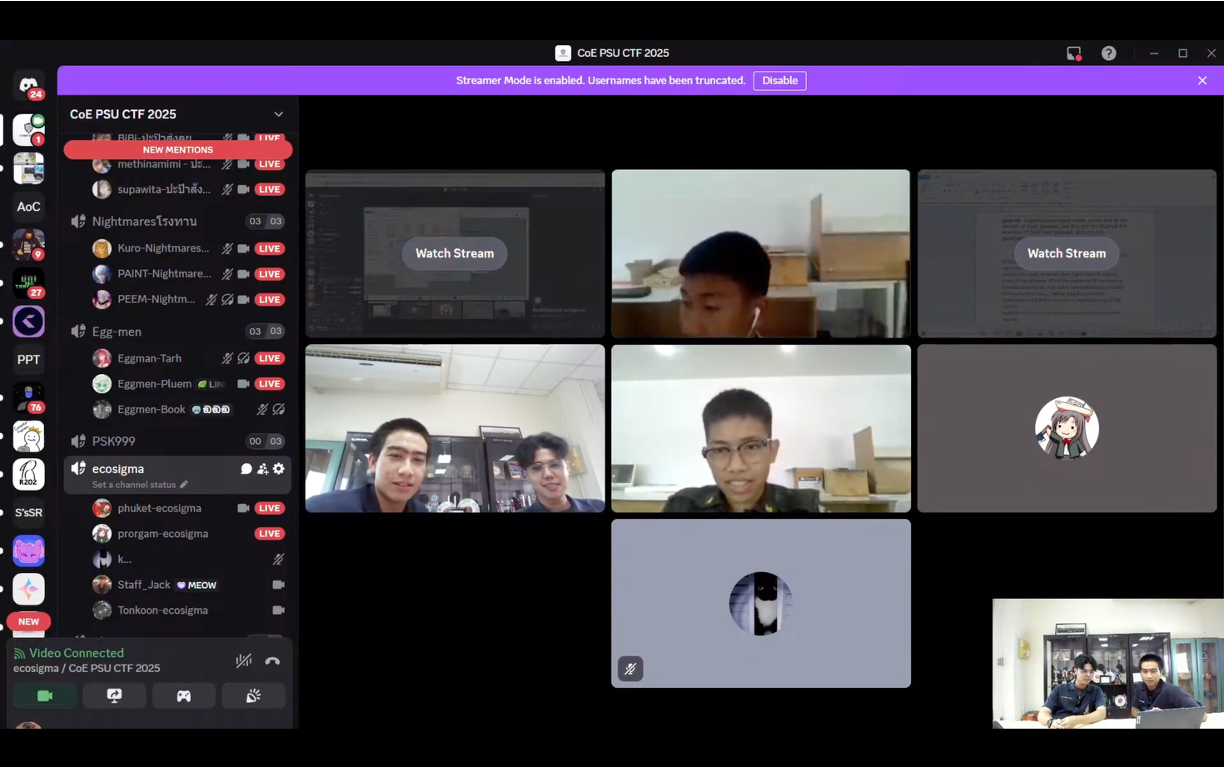Image resolution: width=1224 pixels, height=768 pixels.
Task: Open the Help question mark icon
Action: point(1109,53)
